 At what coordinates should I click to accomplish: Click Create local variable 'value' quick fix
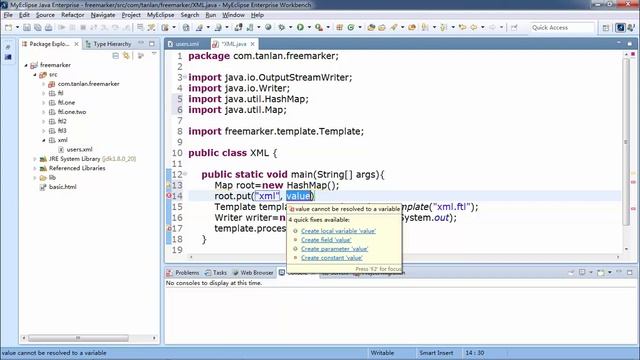[338, 231]
